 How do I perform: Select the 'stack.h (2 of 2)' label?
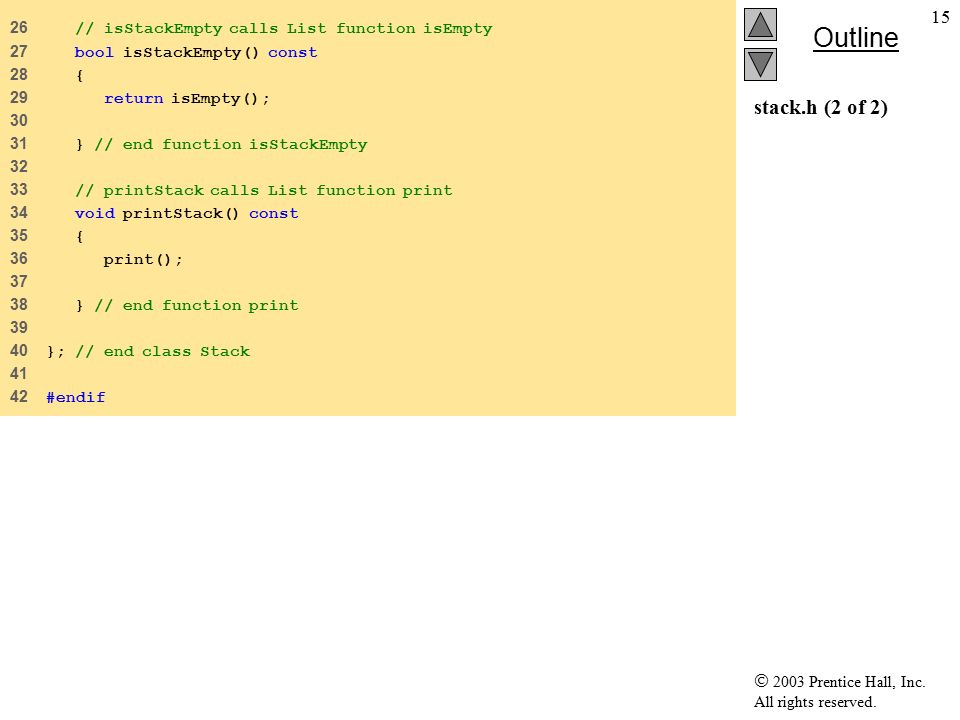pos(820,108)
